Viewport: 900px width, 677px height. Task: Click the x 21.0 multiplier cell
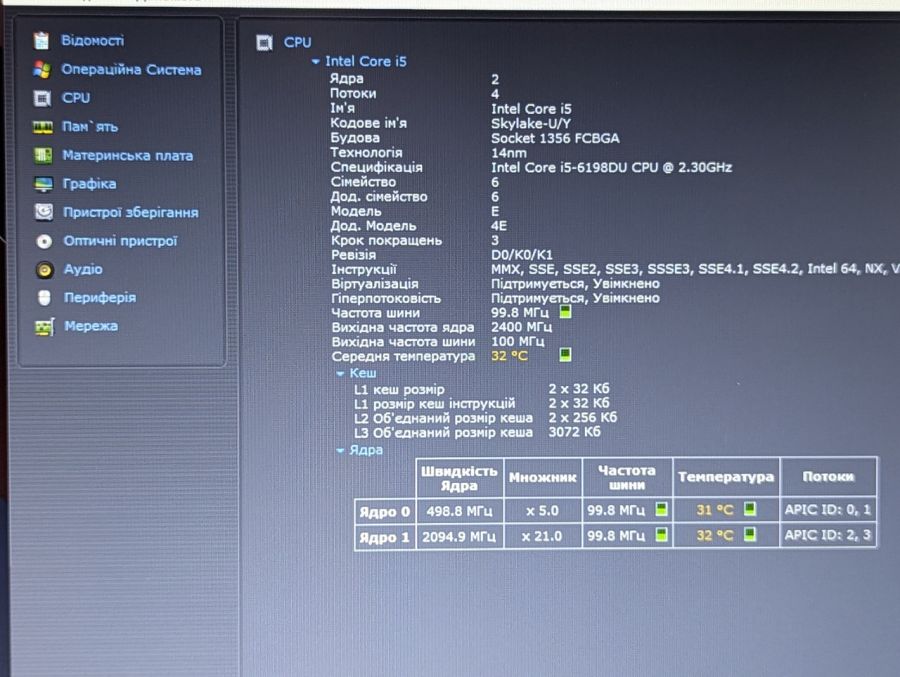coord(542,536)
